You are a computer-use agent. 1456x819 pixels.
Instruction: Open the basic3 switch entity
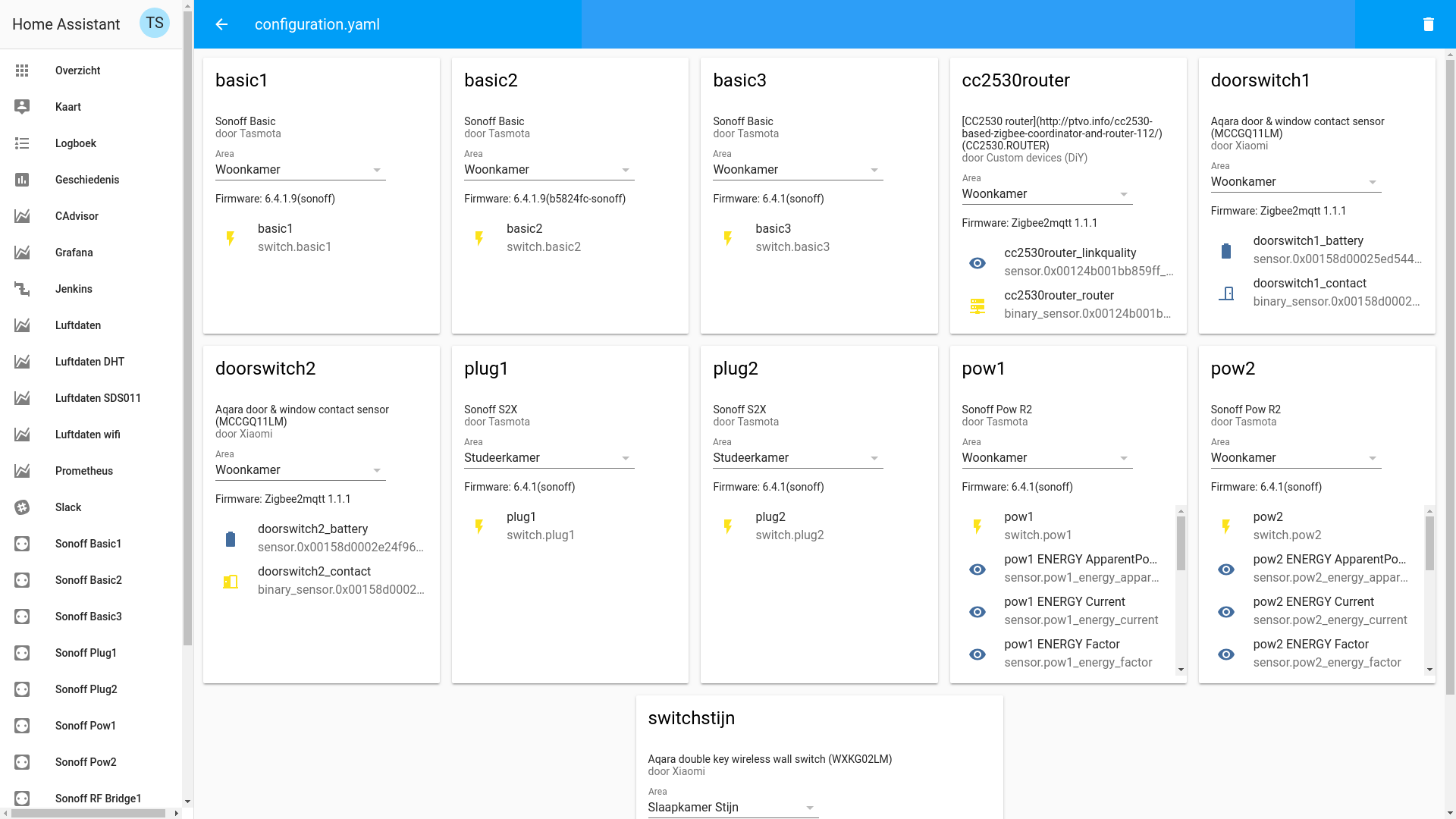click(x=792, y=237)
